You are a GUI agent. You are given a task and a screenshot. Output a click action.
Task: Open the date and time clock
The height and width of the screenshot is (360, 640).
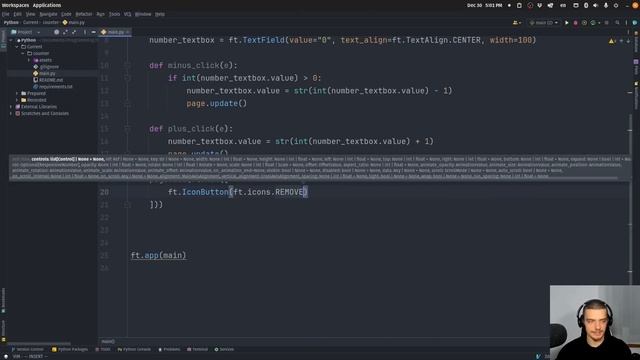pos(484,5)
